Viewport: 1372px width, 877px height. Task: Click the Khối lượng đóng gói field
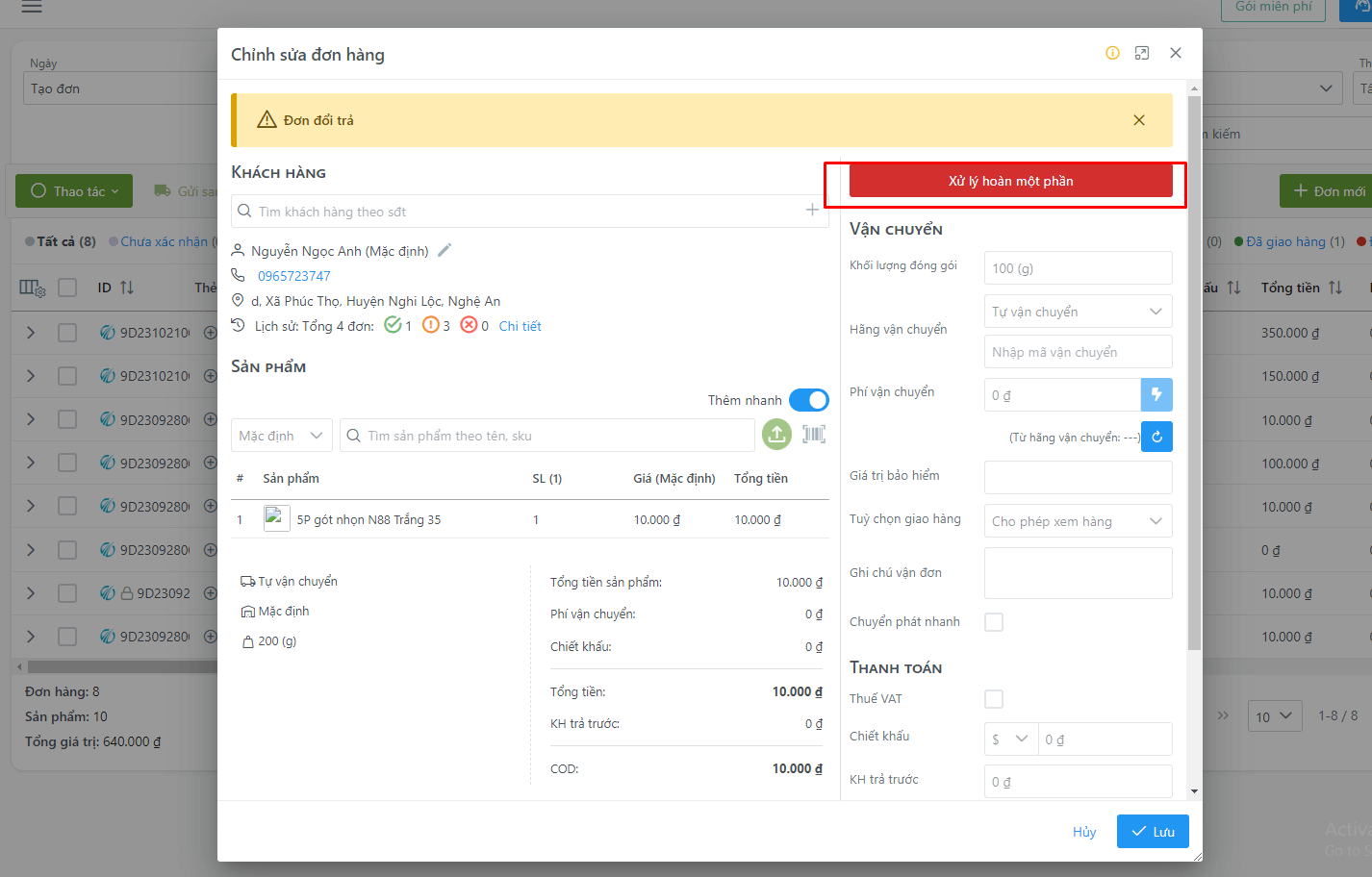coord(1079,268)
